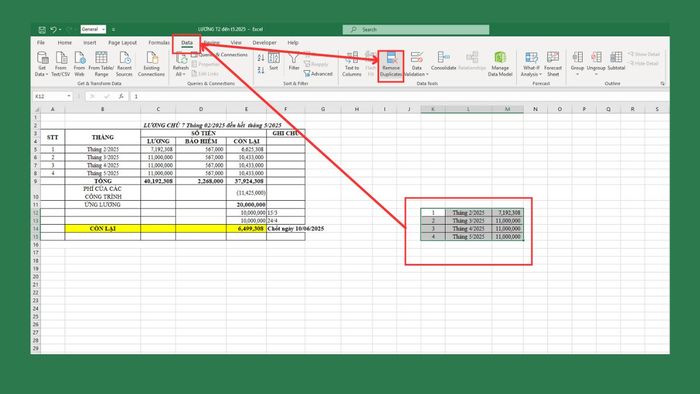Click the Insert Function fx button
The width and height of the screenshot is (700, 394).
pyautogui.click(x=121, y=96)
